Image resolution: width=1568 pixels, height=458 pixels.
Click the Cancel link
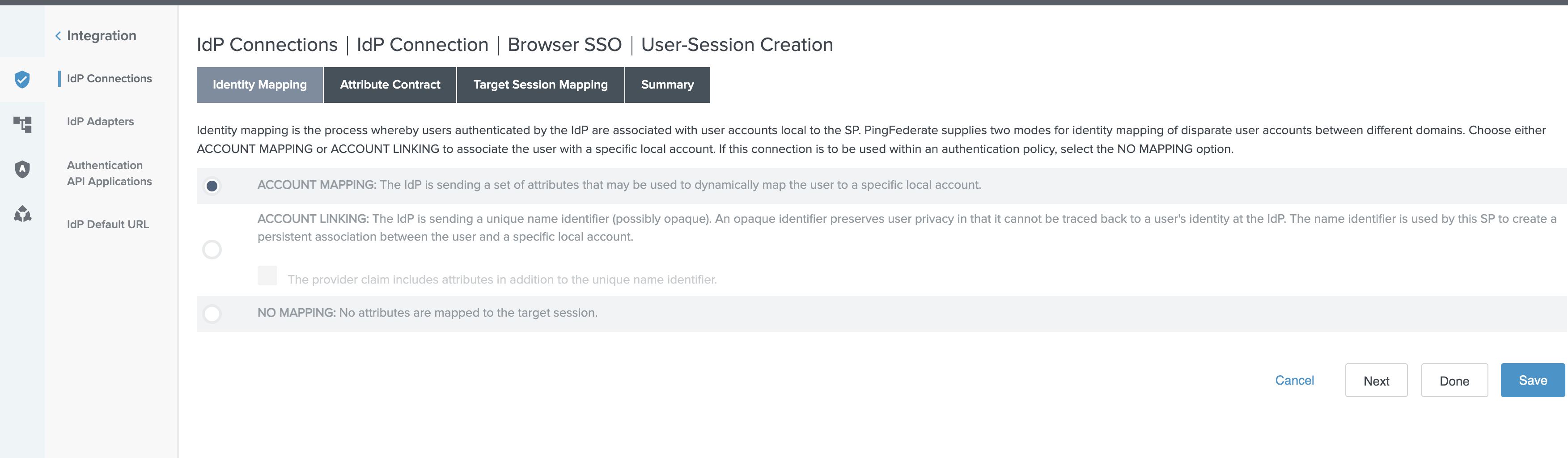pyautogui.click(x=1294, y=381)
